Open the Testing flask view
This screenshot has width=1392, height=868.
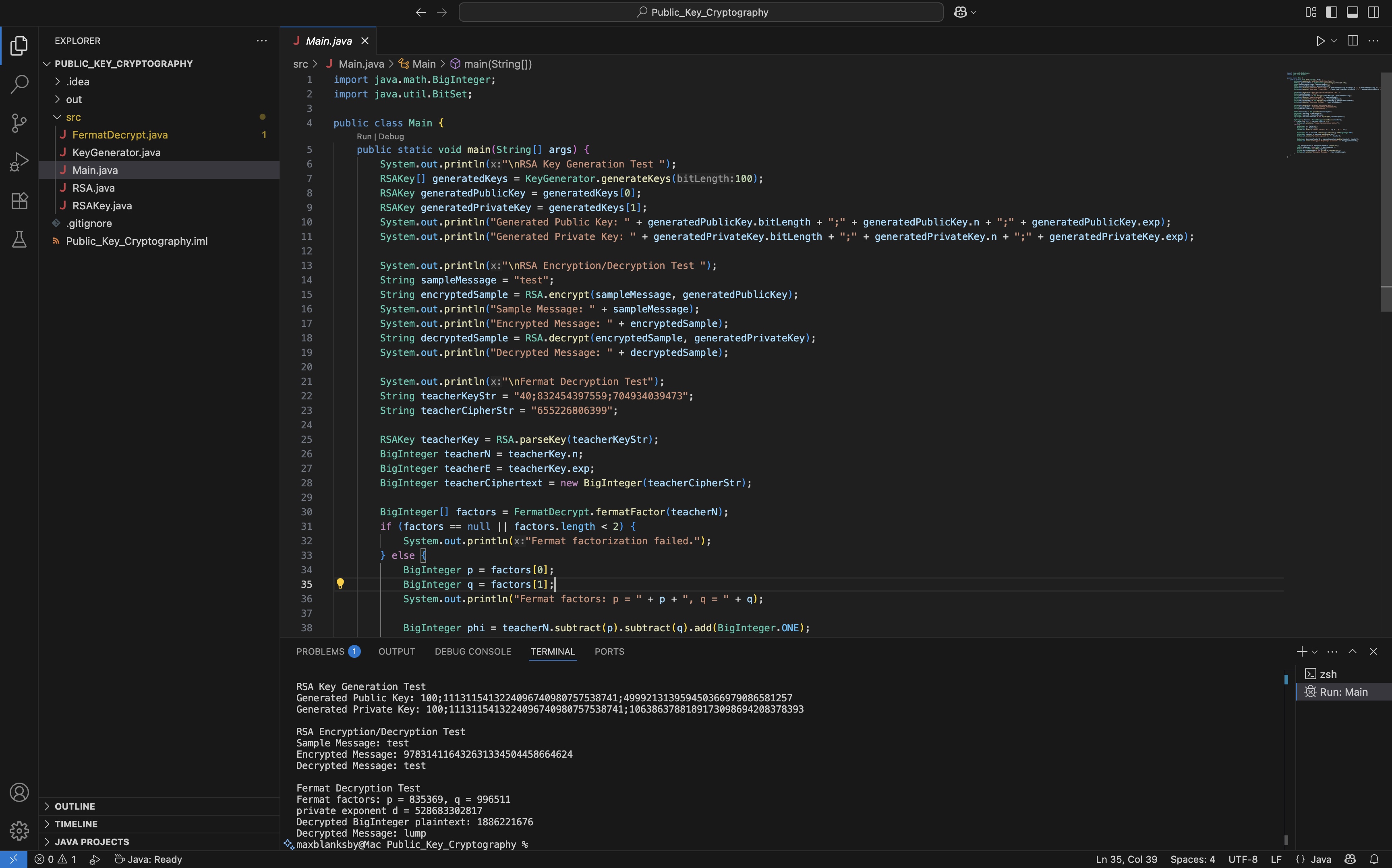(19, 240)
